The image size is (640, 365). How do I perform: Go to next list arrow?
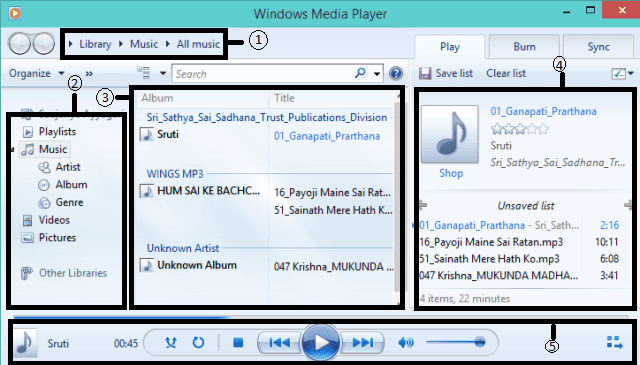tap(628, 205)
